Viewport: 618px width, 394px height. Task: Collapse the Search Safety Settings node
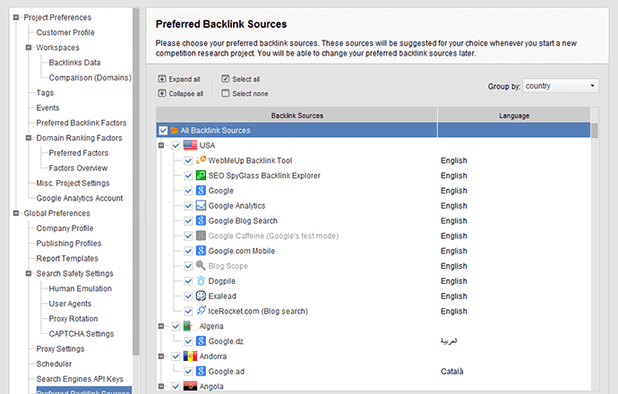pos(28,273)
